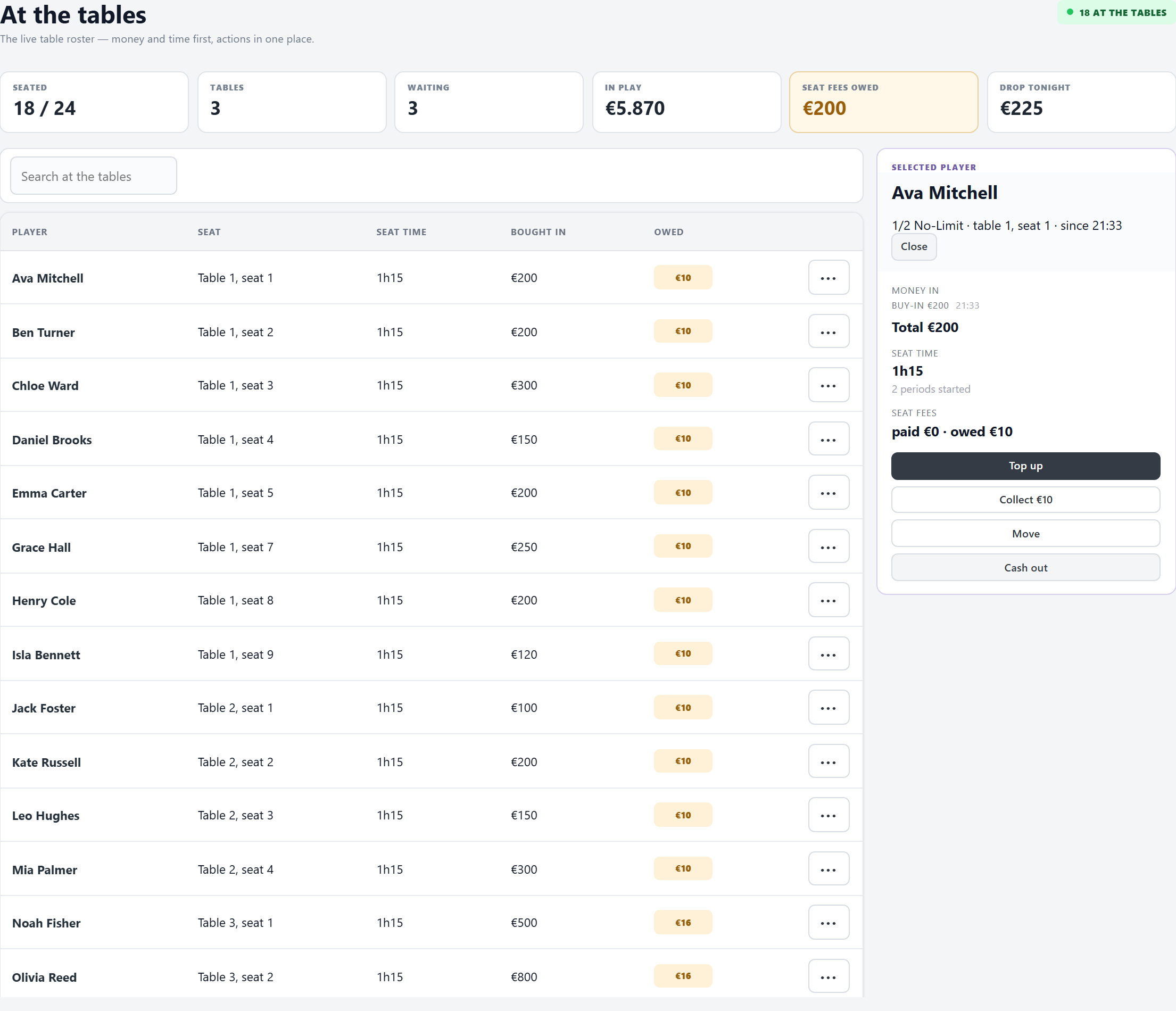Click Ava Mitchell's €10 owed badge

[x=683, y=278]
